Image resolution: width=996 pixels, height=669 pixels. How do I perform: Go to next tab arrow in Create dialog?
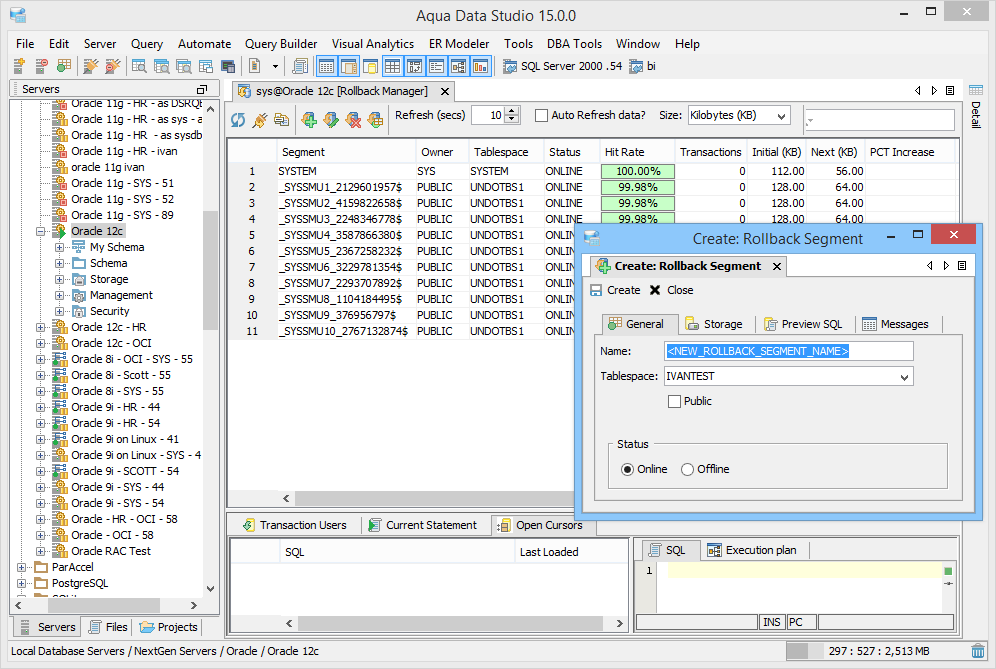point(946,266)
